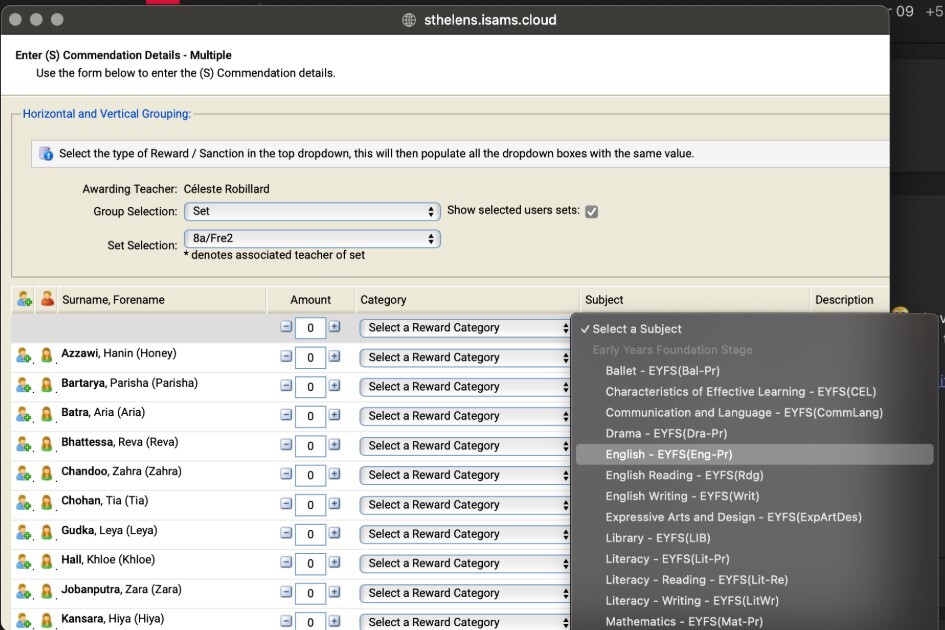Click the red pupil icon in the table header

(46, 299)
